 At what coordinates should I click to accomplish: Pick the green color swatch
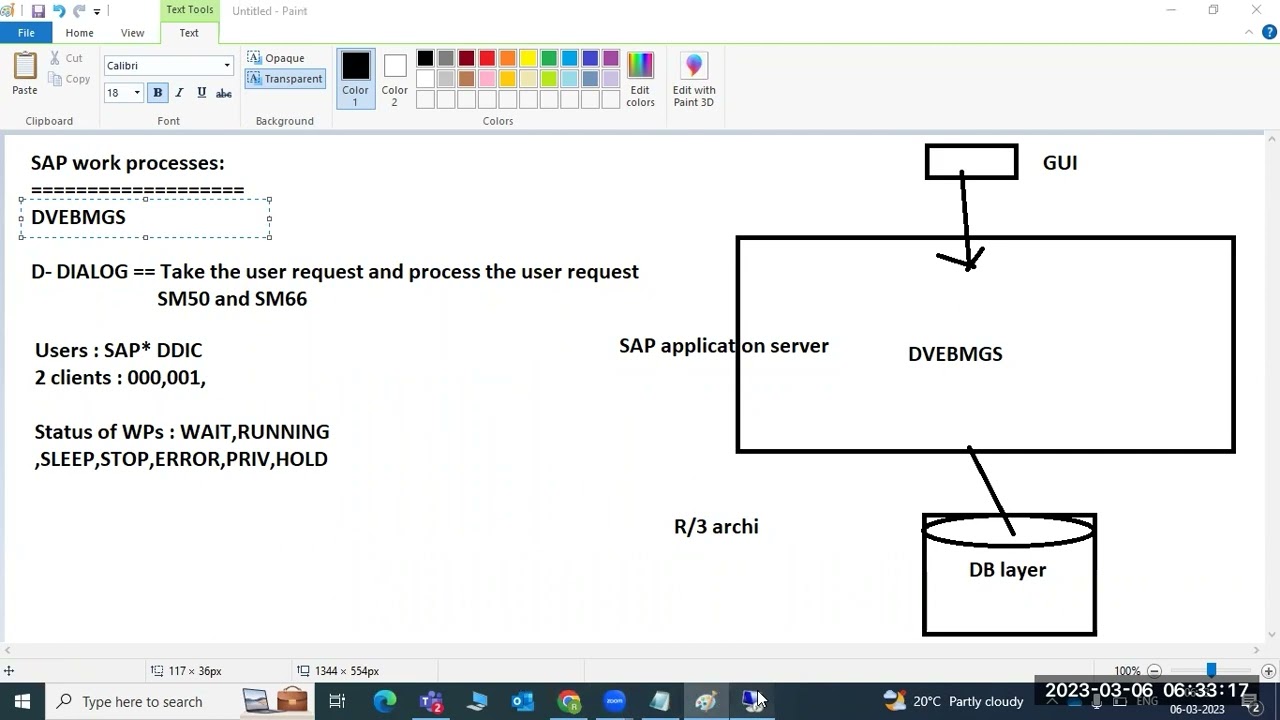(x=549, y=58)
